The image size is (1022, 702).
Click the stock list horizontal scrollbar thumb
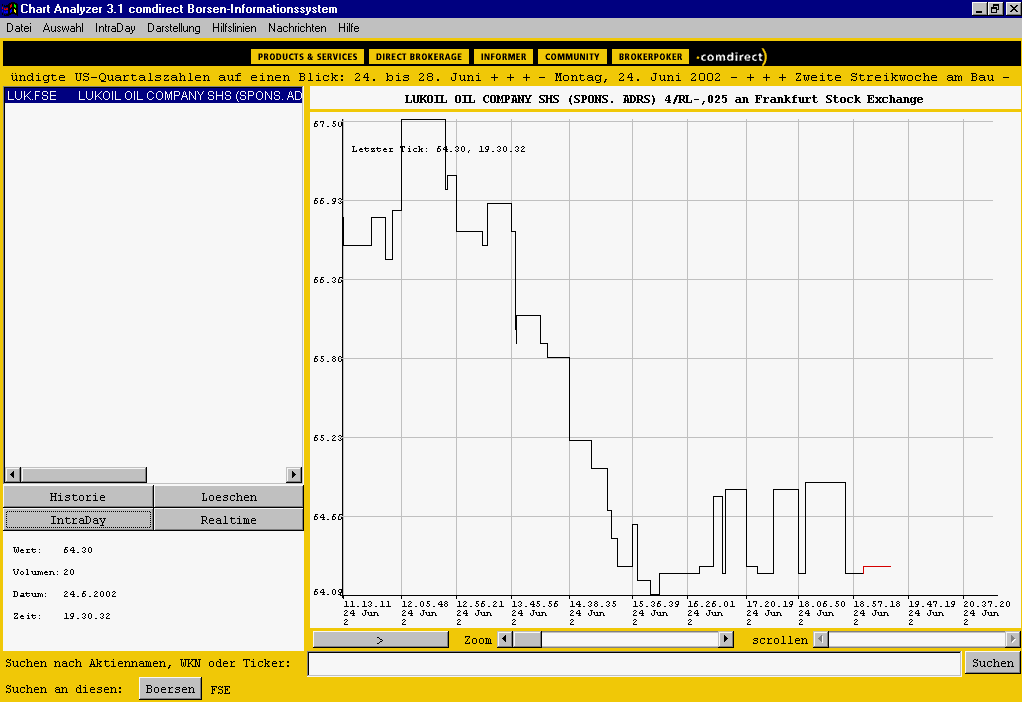[x=83, y=474]
